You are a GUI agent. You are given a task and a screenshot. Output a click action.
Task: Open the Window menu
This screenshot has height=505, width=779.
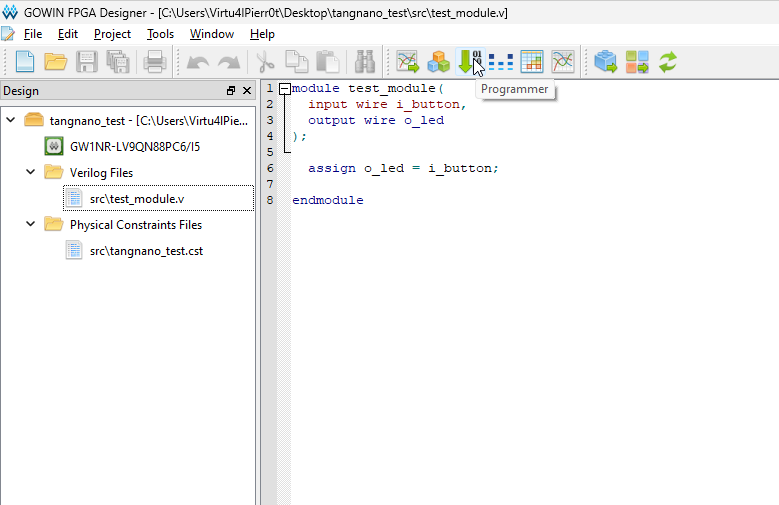(x=212, y=34)
